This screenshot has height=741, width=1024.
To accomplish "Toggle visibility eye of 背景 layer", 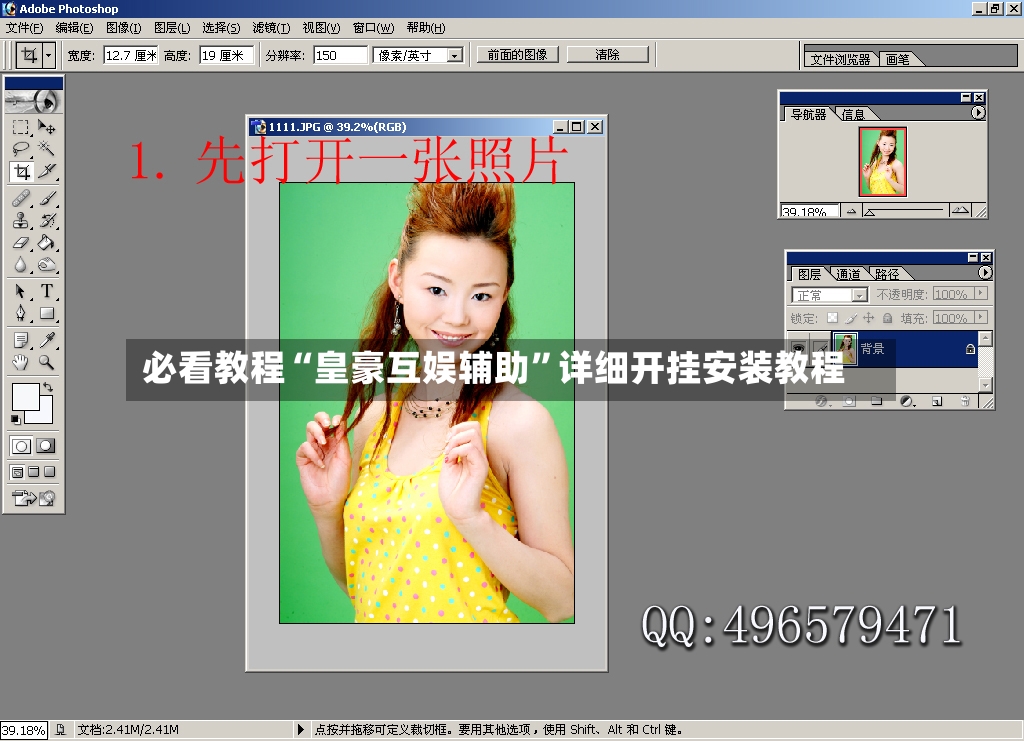I will [798, 349].
